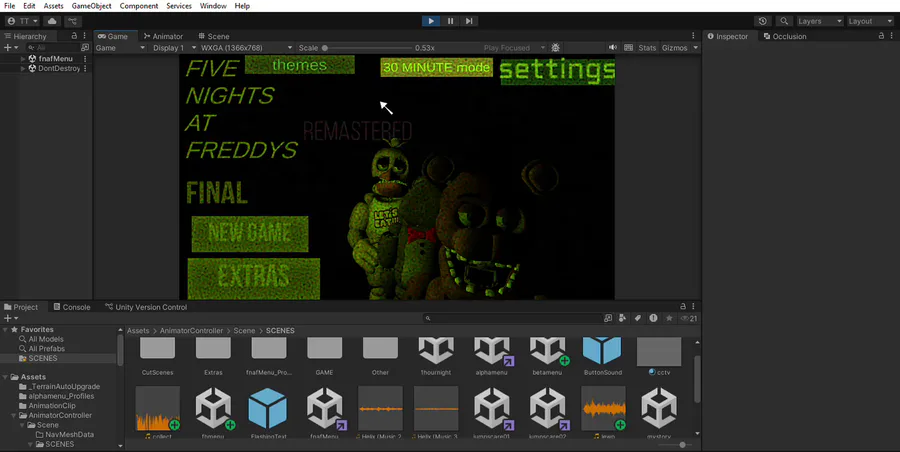Toggle the Stats overlay
Image resolution: width=900 pixels, height=452 pixels.
click(x=647, y=48)
